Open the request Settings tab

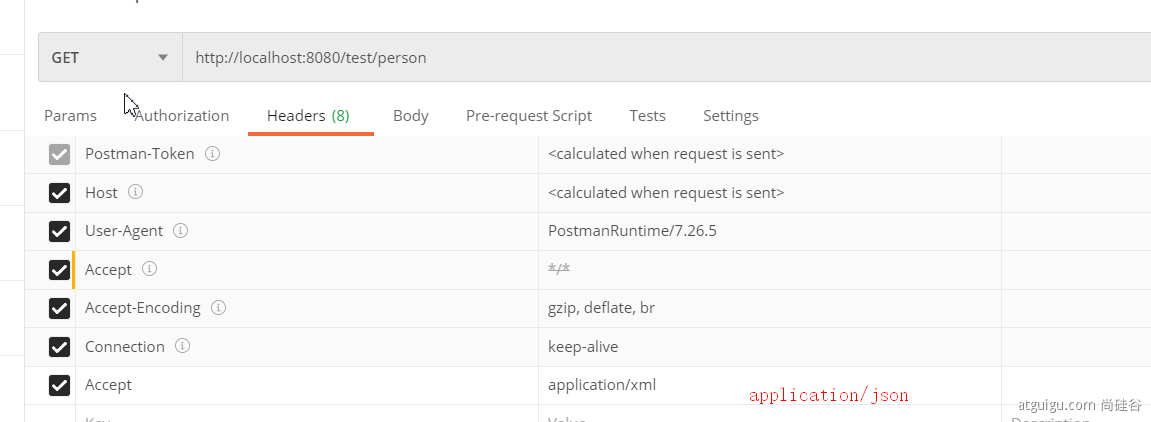(730, 116)
